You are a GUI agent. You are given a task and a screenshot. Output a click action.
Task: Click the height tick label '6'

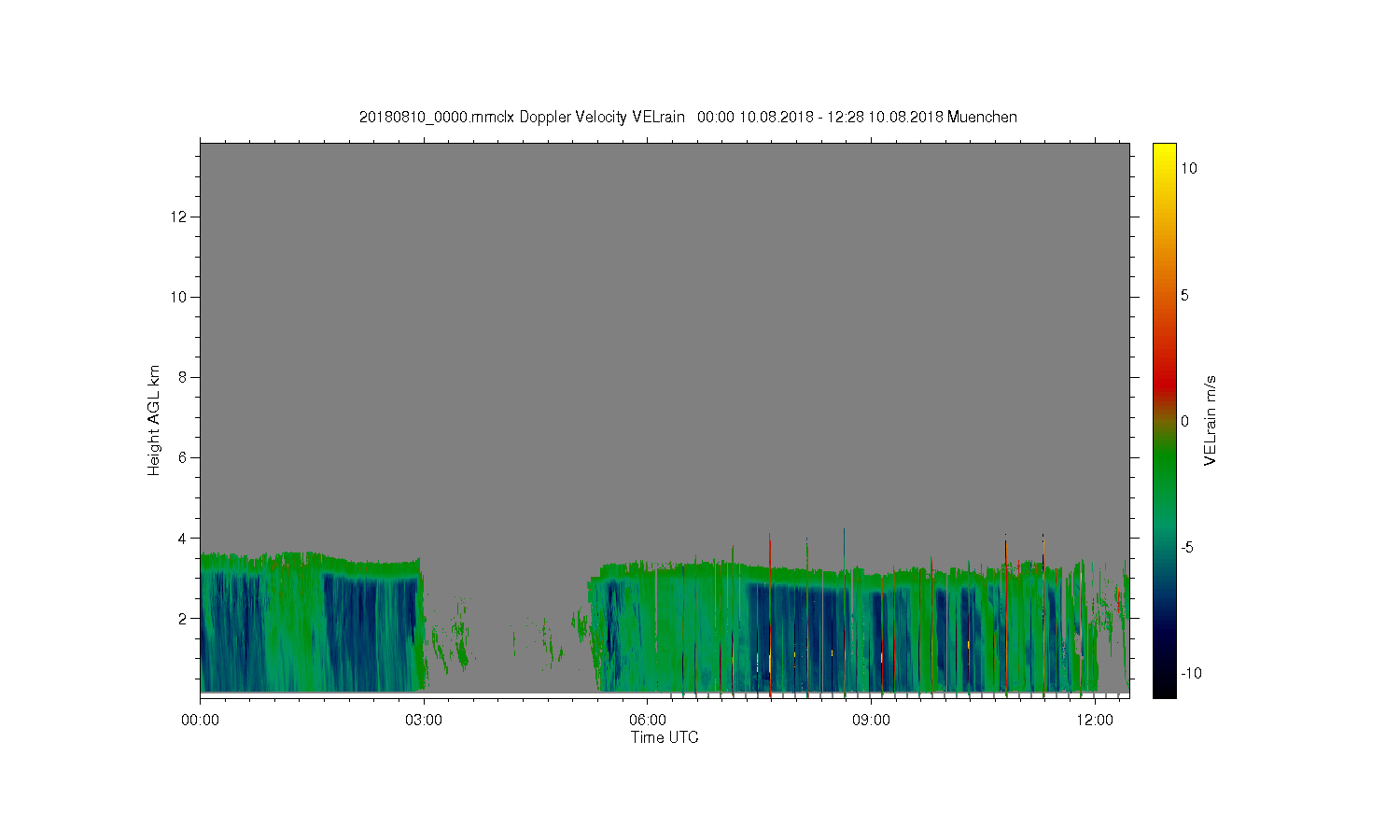[183, 457]
